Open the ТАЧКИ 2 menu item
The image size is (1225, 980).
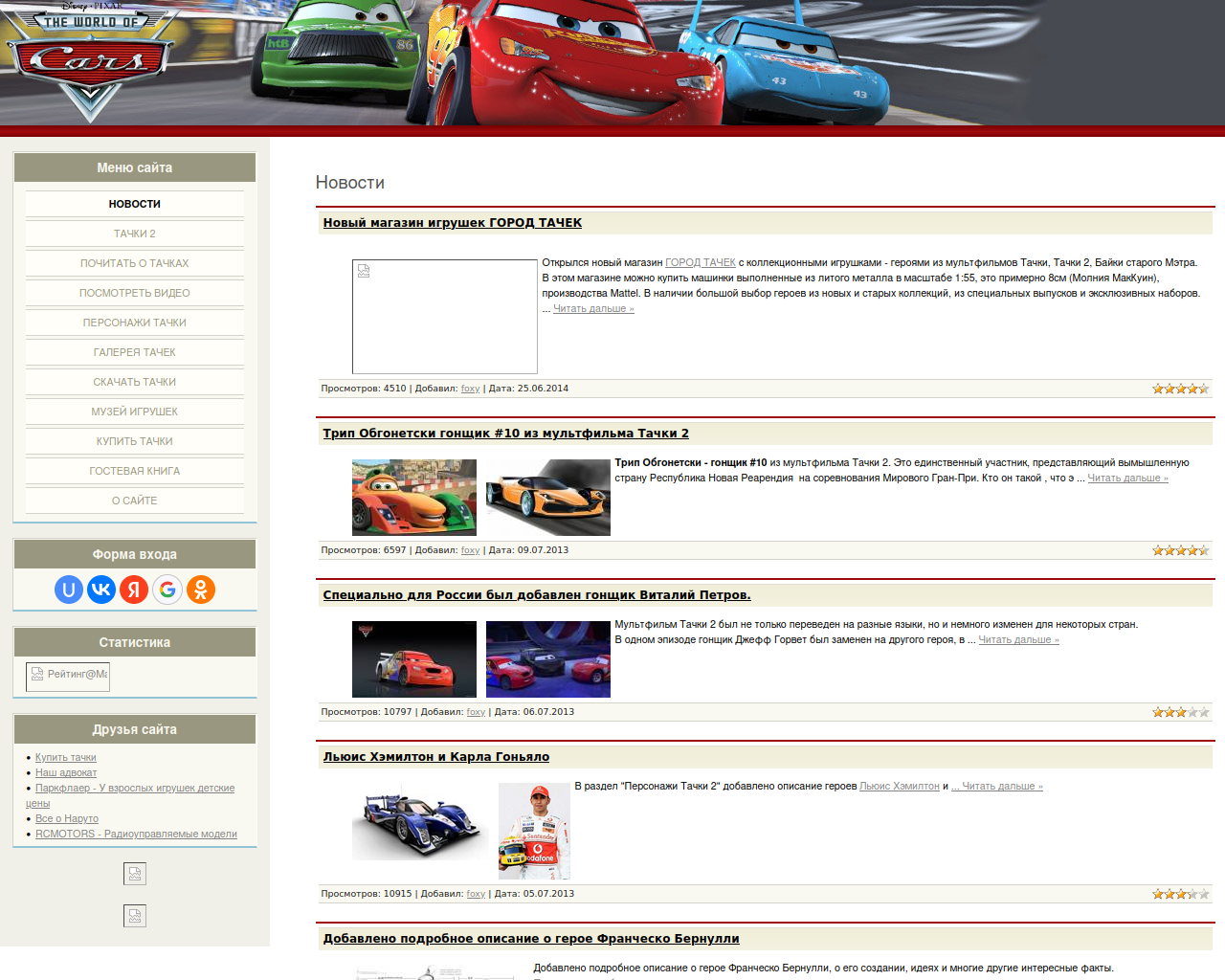coord(135,234)
